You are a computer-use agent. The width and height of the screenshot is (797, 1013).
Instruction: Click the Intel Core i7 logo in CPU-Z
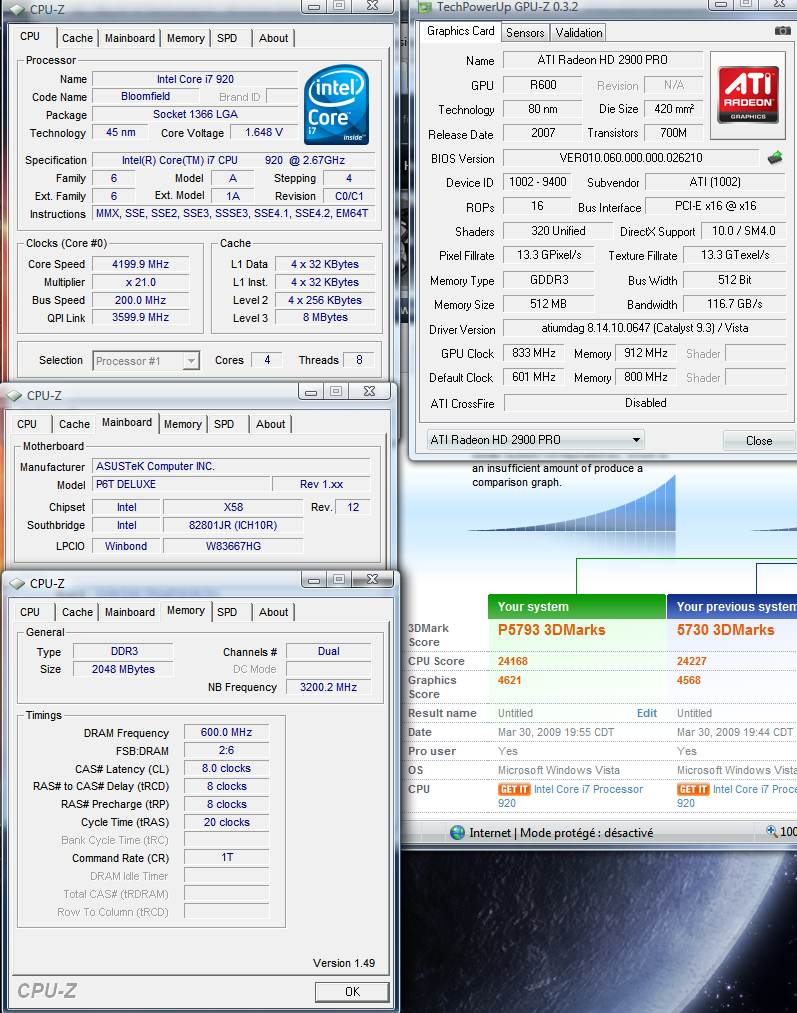(x=336, y=104)
